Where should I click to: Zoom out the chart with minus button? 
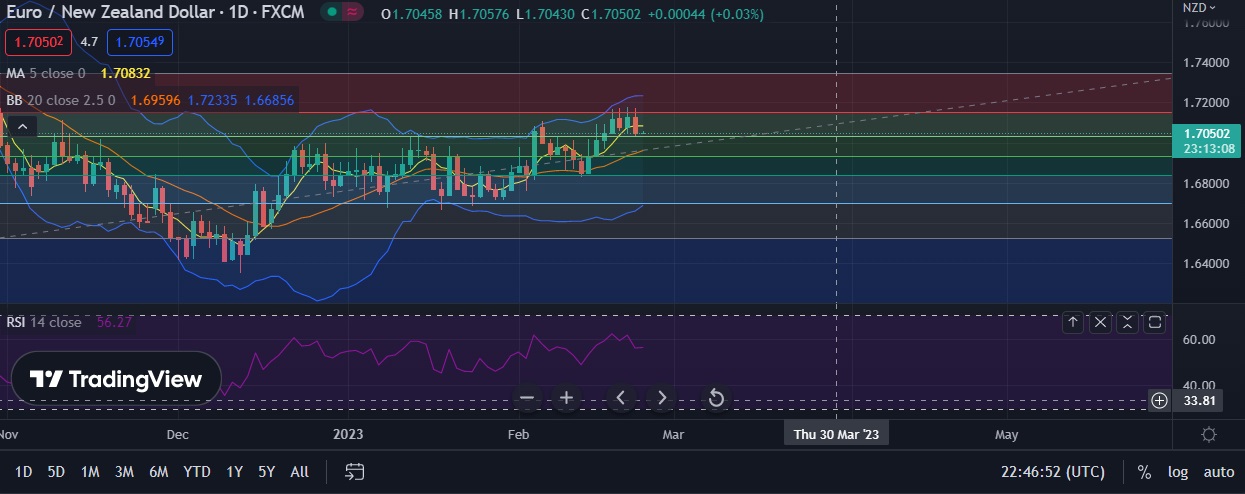pyautogui.click(x=527, y=398)
